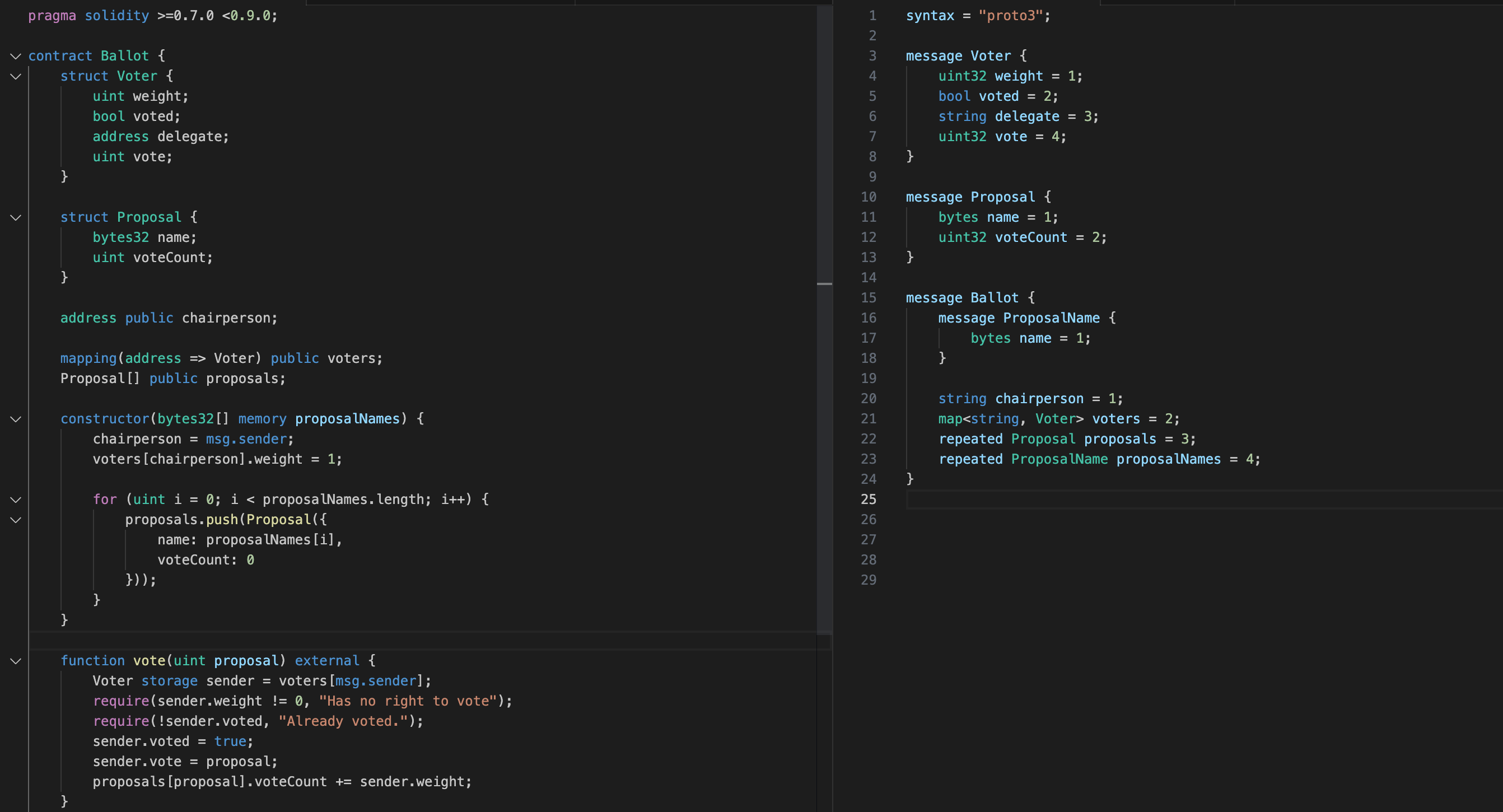Collapse the contract Ballot fold chevron
Viewport: 1503px width, 812px height.
(x=16, y=56)
